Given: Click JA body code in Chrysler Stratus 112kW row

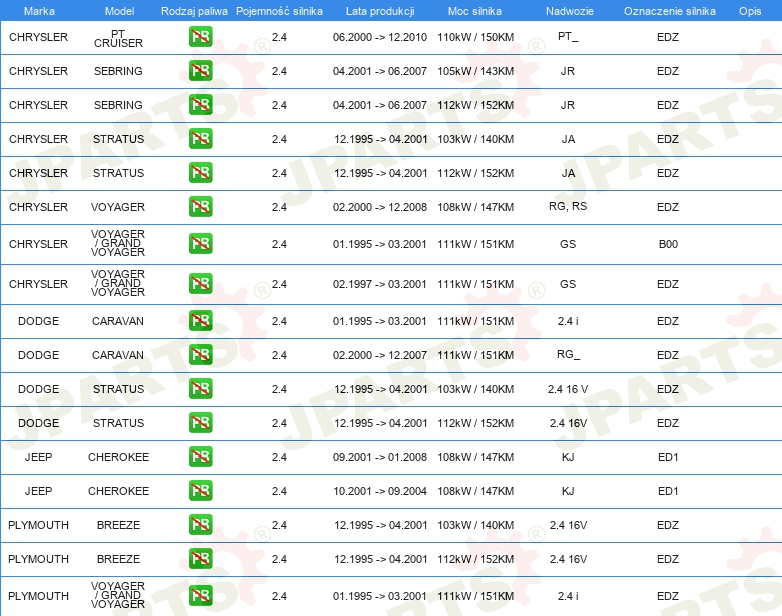Looking at the screenshot, I should [569, 173].
